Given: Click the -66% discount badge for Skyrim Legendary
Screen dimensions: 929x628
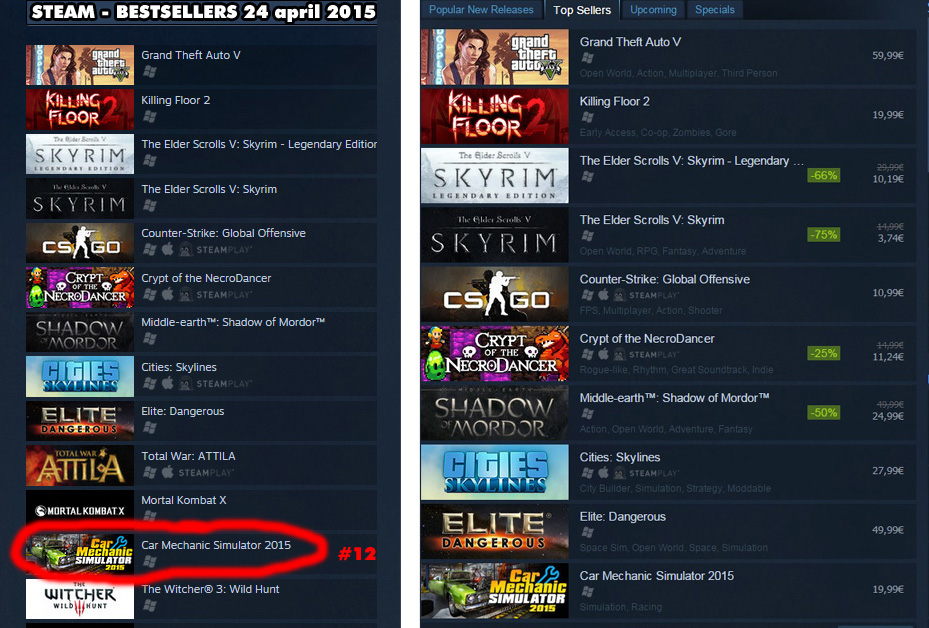Looking at the screenshot, I should coord(824,175).
